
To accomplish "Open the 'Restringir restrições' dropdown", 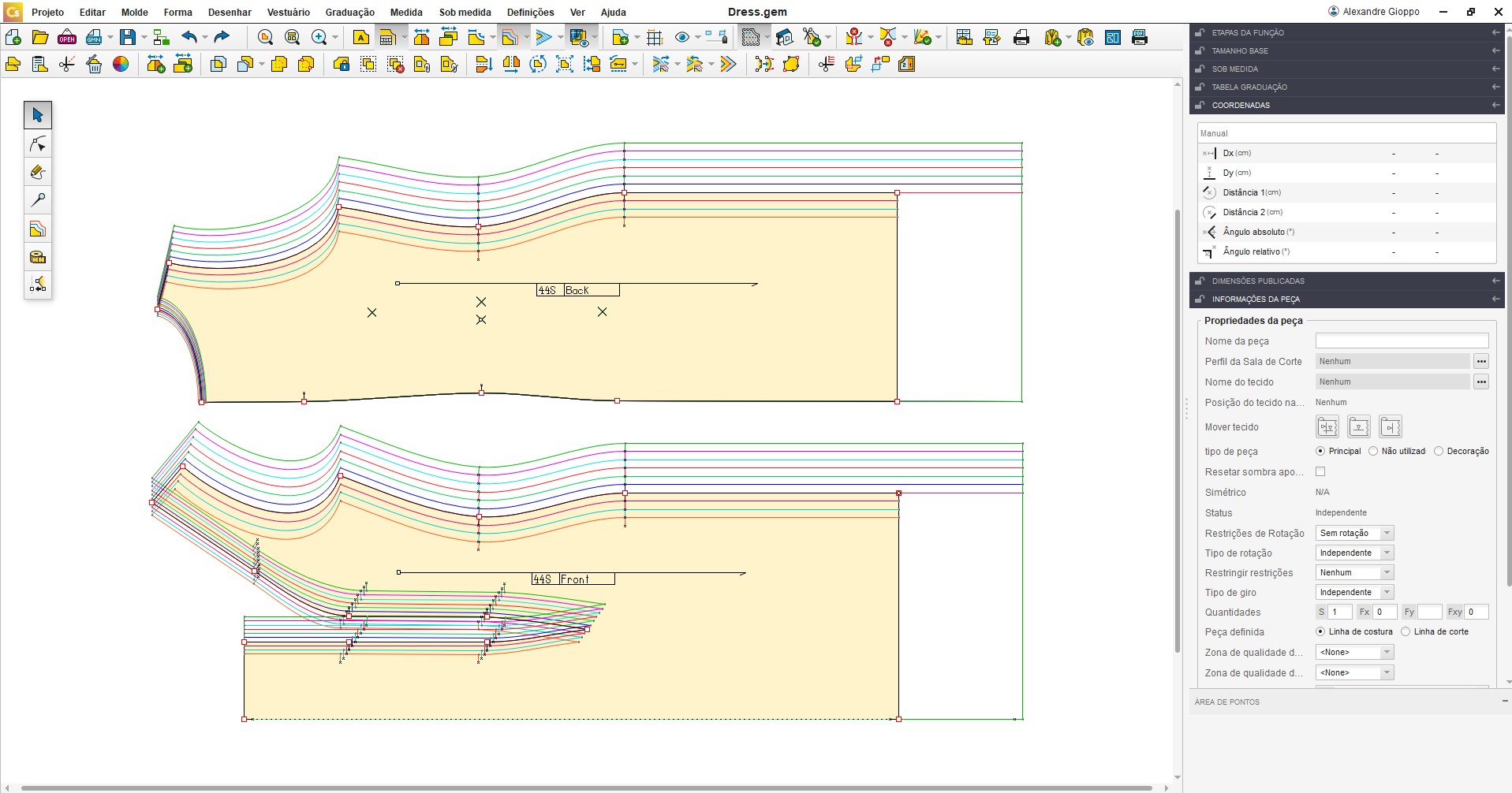I will click(1354, 572).
